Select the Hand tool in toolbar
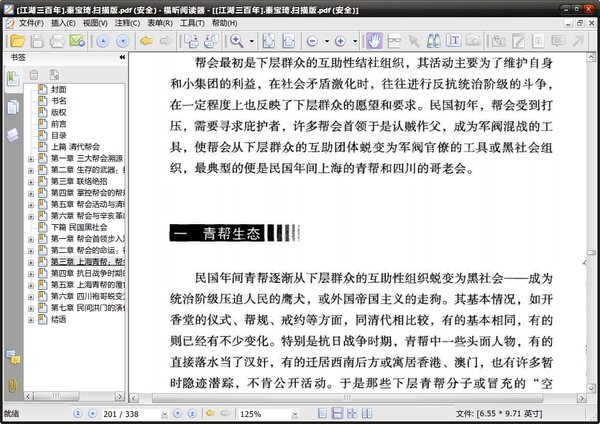600x424 pixels. (373, 41)
